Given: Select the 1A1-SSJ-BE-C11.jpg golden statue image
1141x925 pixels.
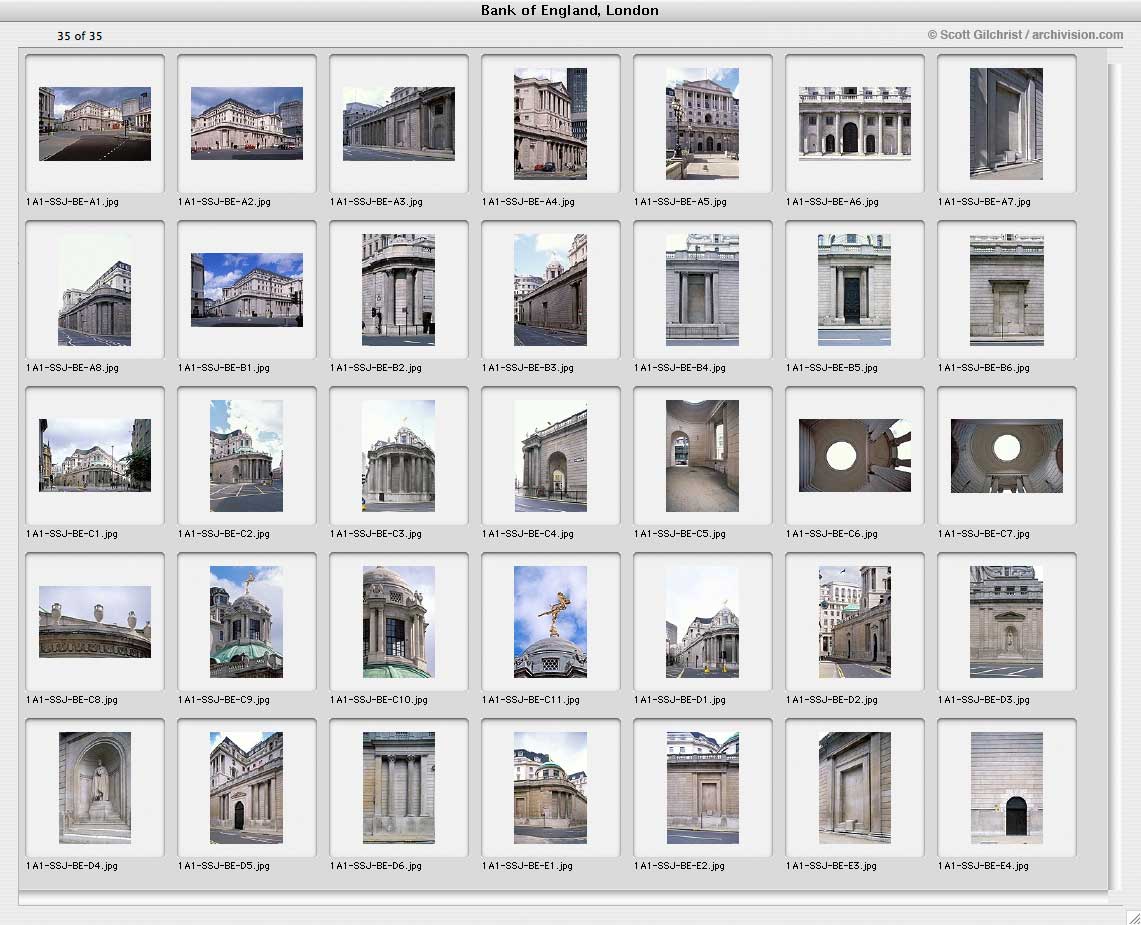Looking at the screenshot, I should pyautogui.click(x=550, y=622).
